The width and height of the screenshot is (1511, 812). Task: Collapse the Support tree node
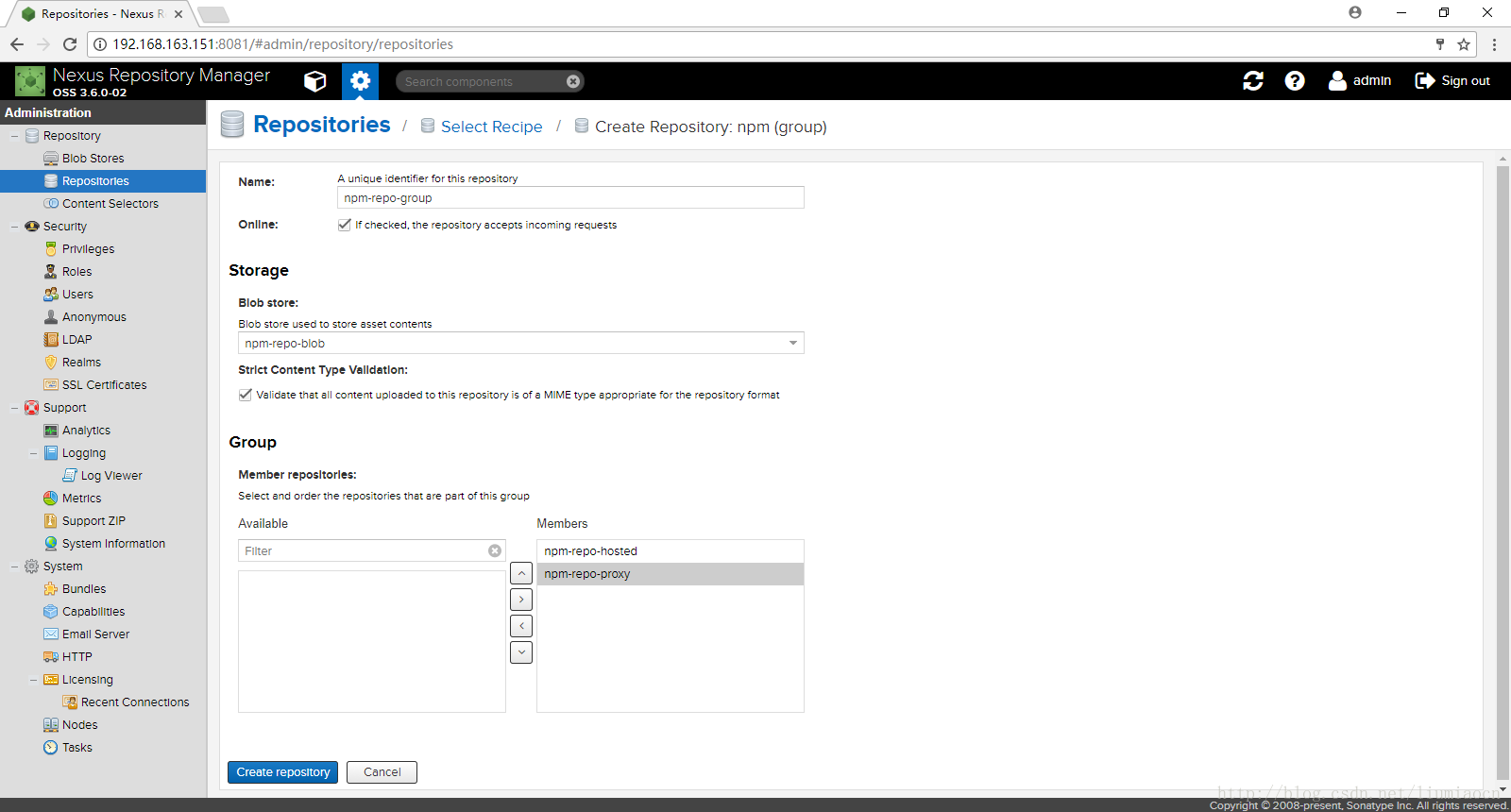click(x=14, y=408)
